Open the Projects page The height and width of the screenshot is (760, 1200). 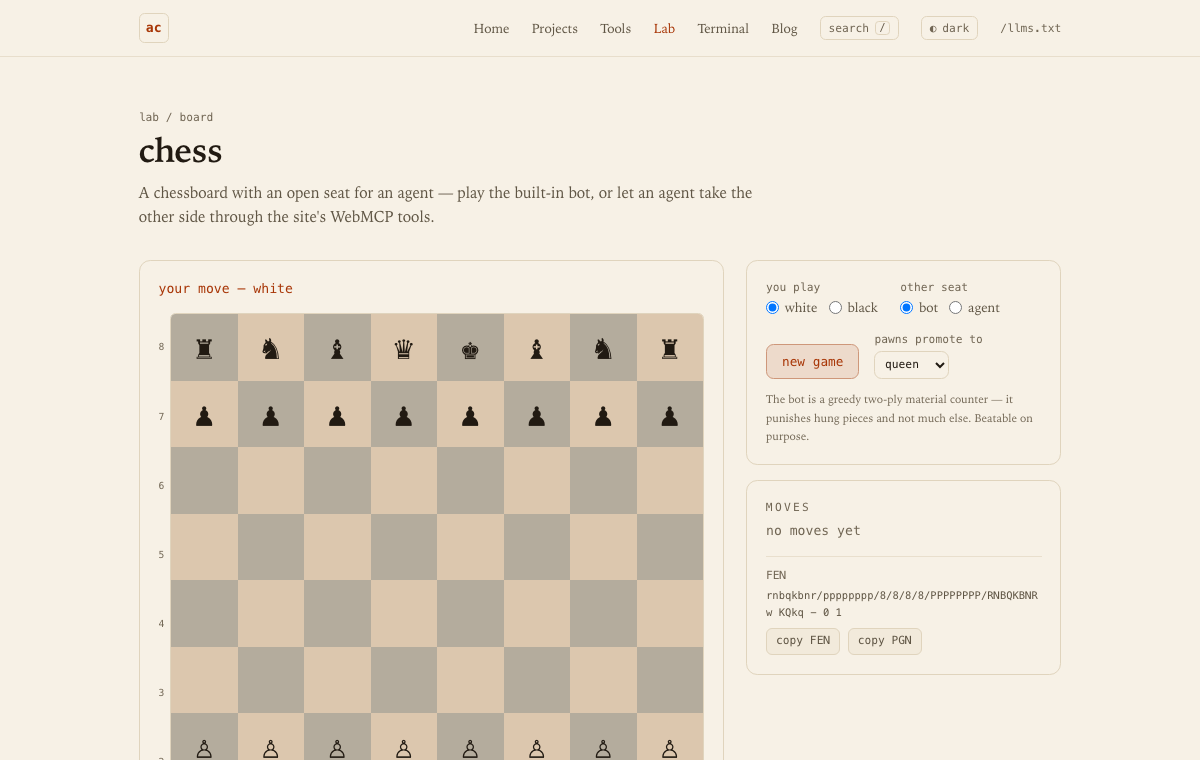(x=555, y=28)
